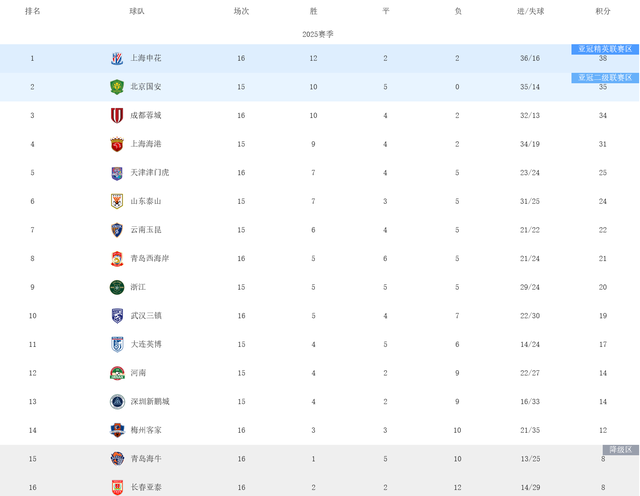Open the 上海海港 logo icon
Screen dimensions: 640x496
tap(117, 144)
